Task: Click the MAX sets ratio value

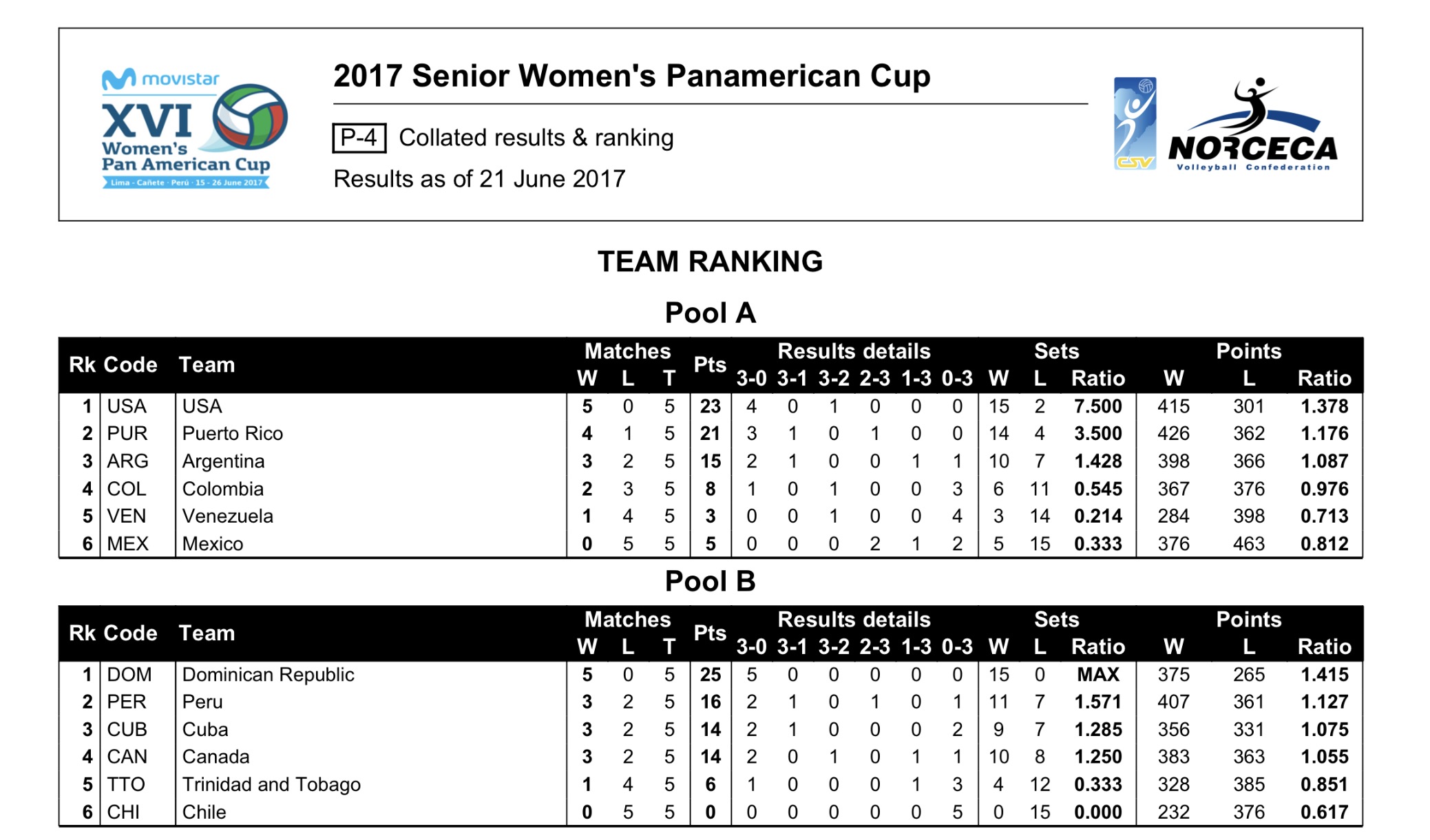Action: coord(1097,675)
